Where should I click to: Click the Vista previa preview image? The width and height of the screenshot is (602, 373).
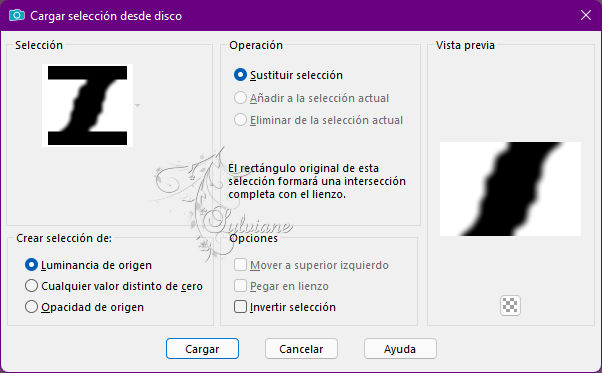[x=510, y=189]
